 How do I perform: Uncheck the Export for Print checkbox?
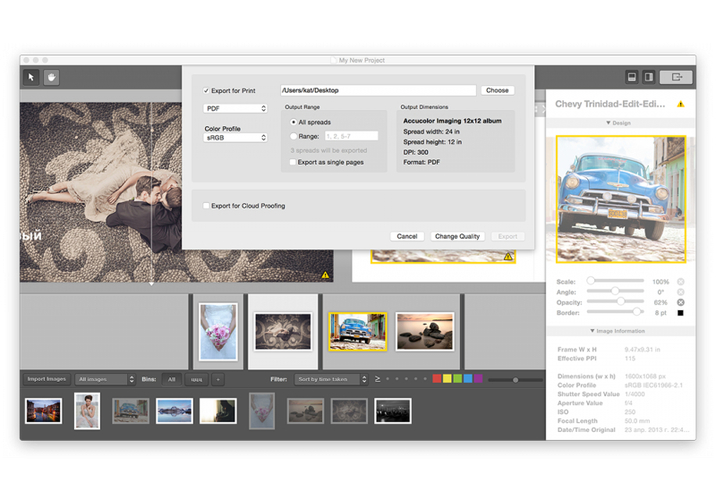[206, 91]
